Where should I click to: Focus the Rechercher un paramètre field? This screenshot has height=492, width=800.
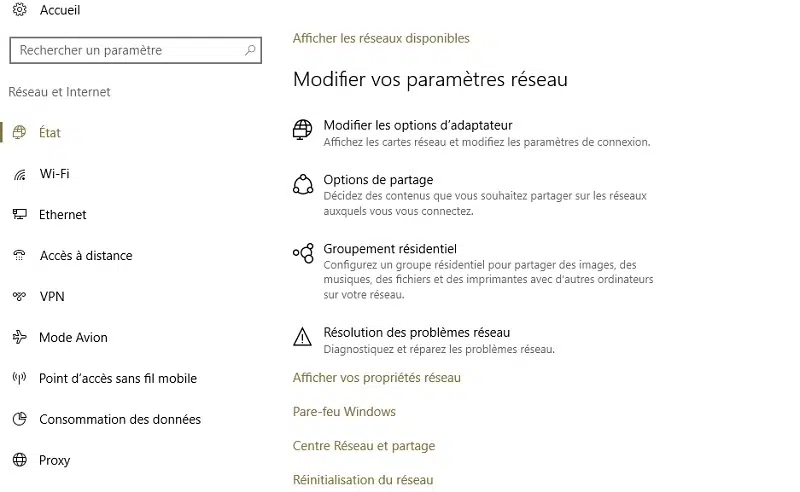point(135,50)
